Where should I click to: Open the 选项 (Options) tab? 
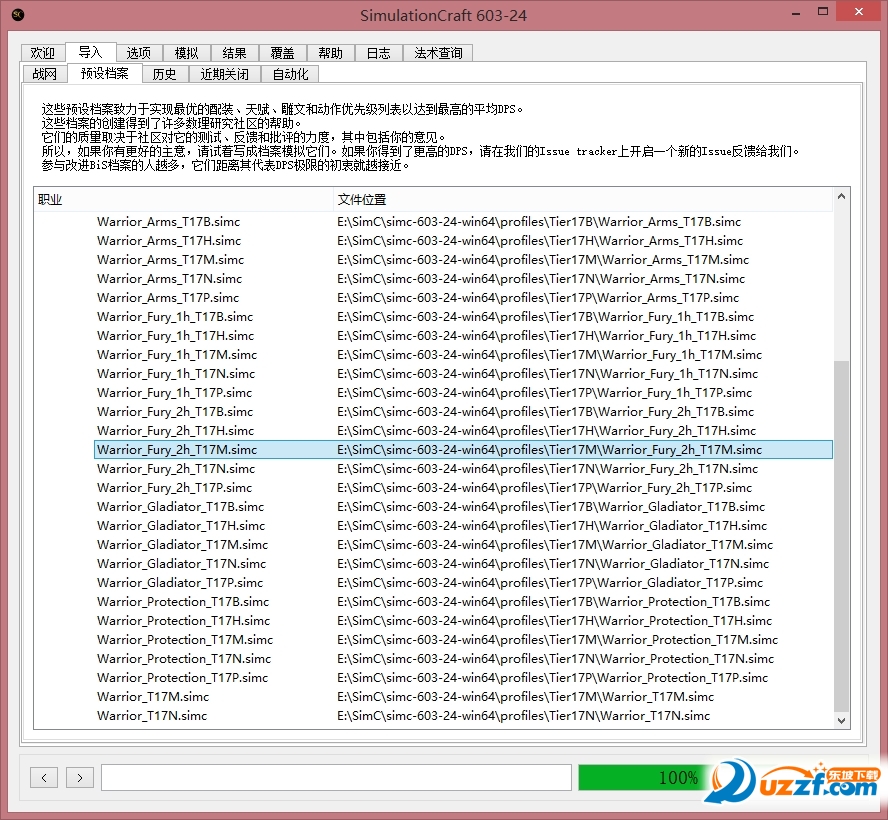point(138,52)
